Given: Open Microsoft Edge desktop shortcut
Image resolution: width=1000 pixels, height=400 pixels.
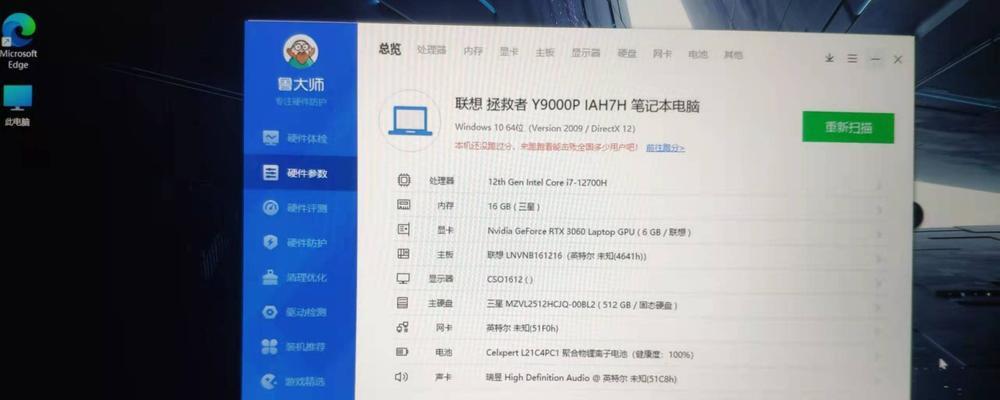Looking at the screenshot, I should click(x=18, y=41).
